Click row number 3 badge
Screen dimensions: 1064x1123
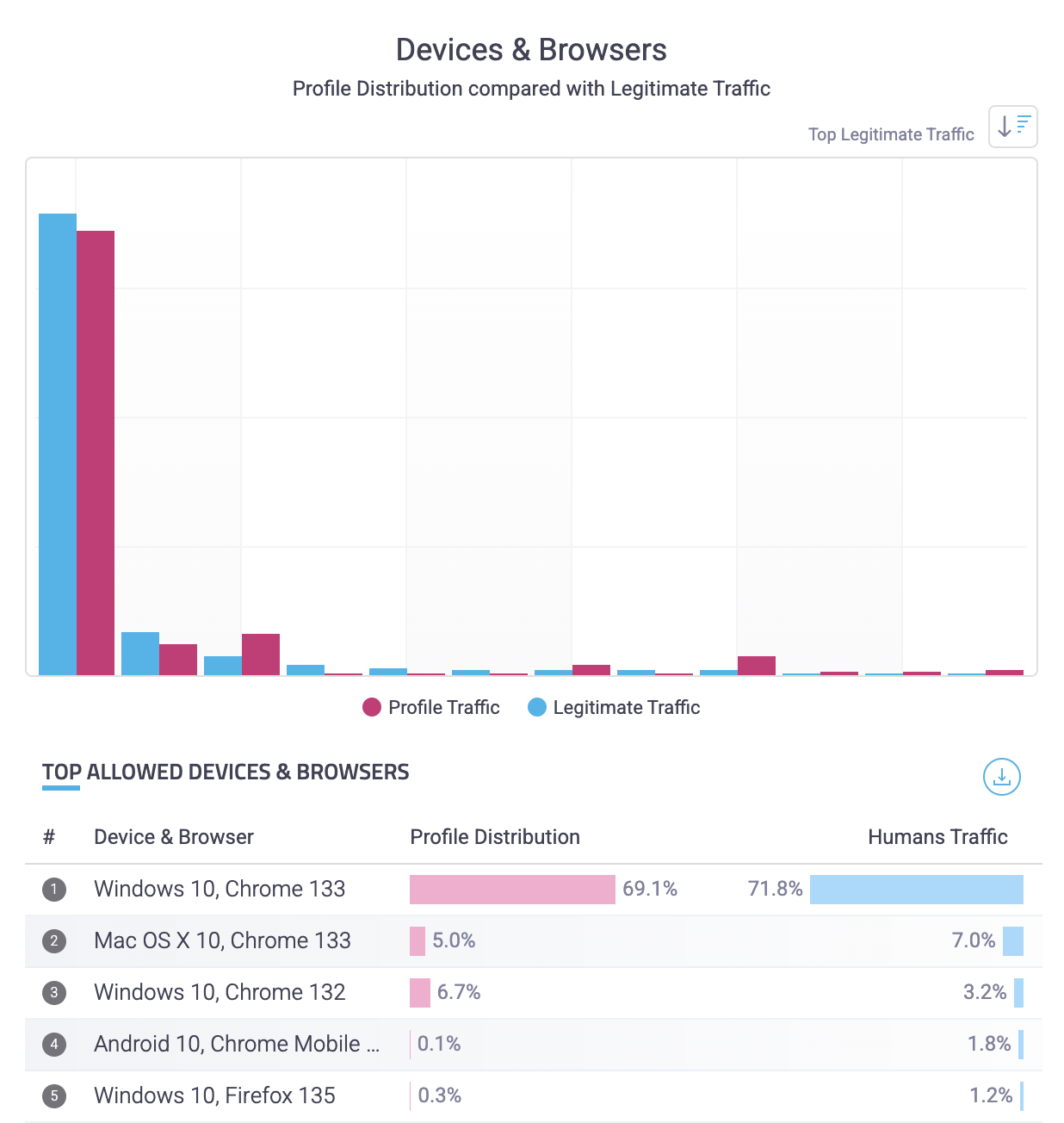click(x=54, y=993)
